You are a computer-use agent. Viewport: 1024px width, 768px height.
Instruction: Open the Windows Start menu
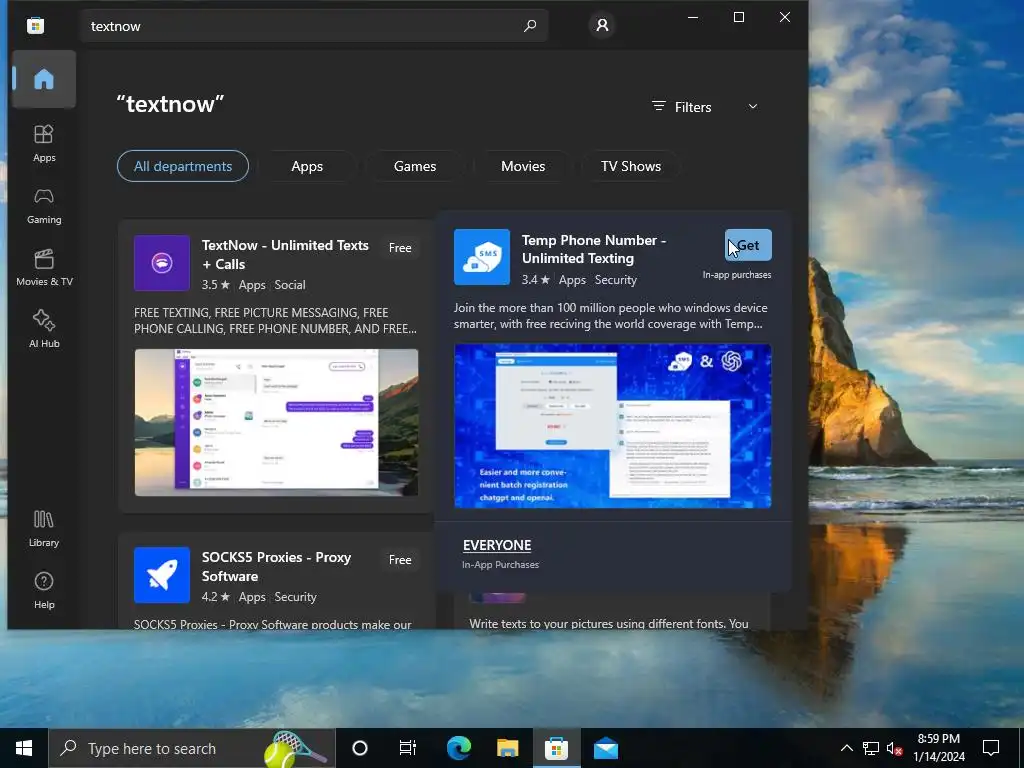24,748
